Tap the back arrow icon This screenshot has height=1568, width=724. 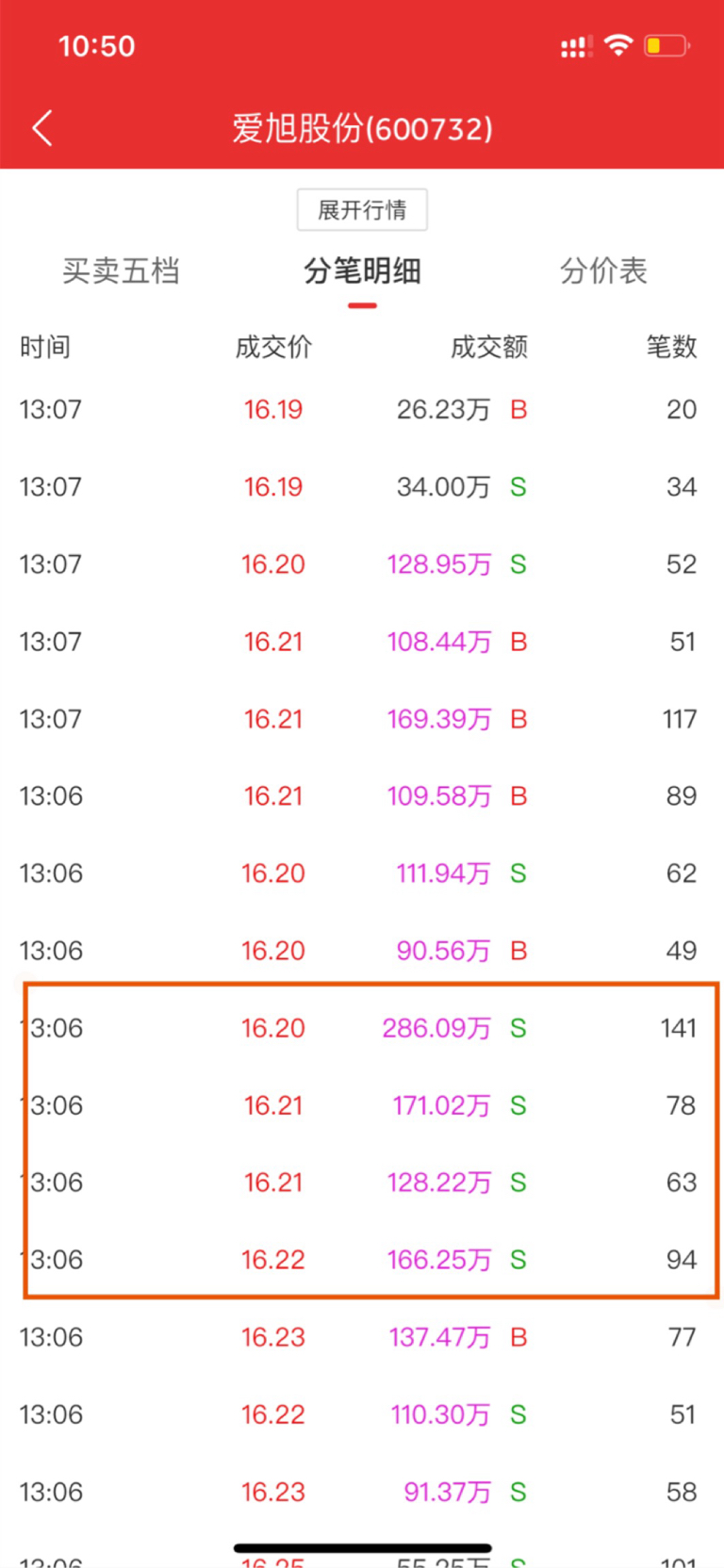42,128
